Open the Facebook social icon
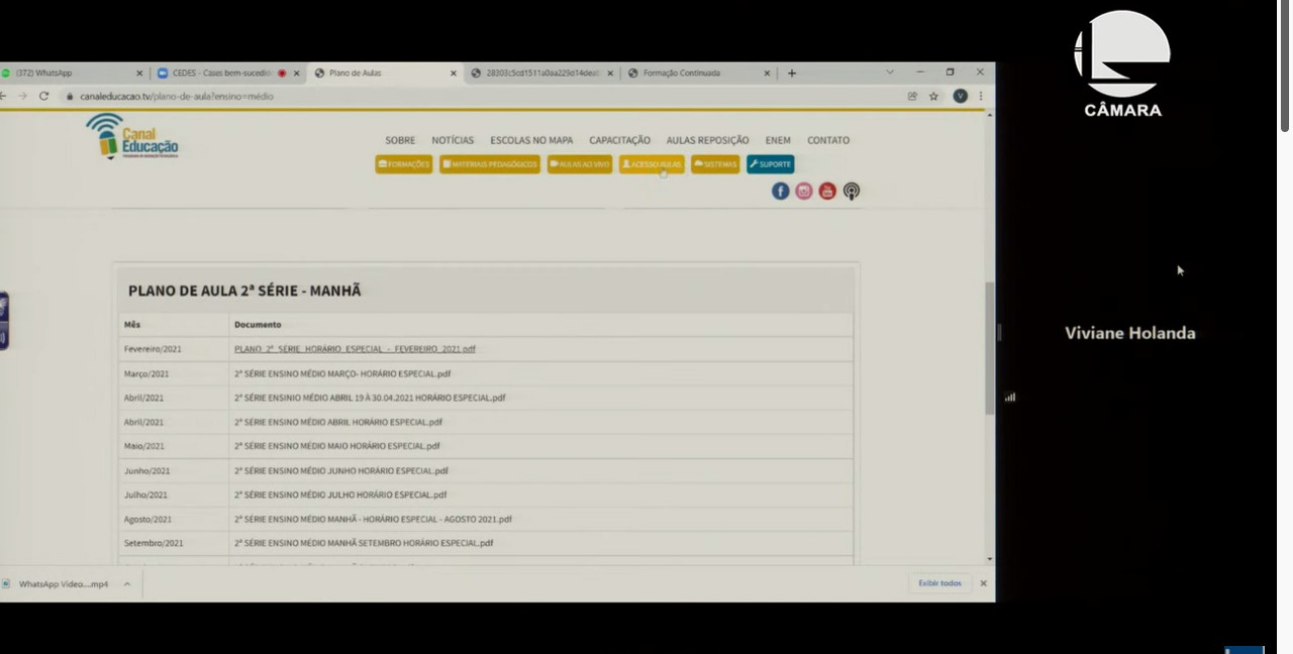Screen dimensions: 1293x654 (x=780, y=191)
